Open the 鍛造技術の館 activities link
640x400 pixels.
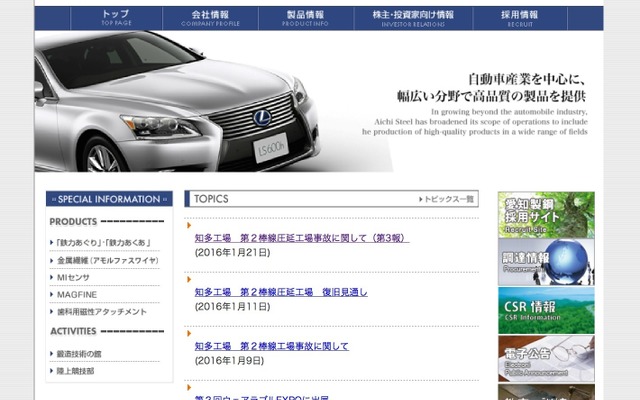point(79,354)
